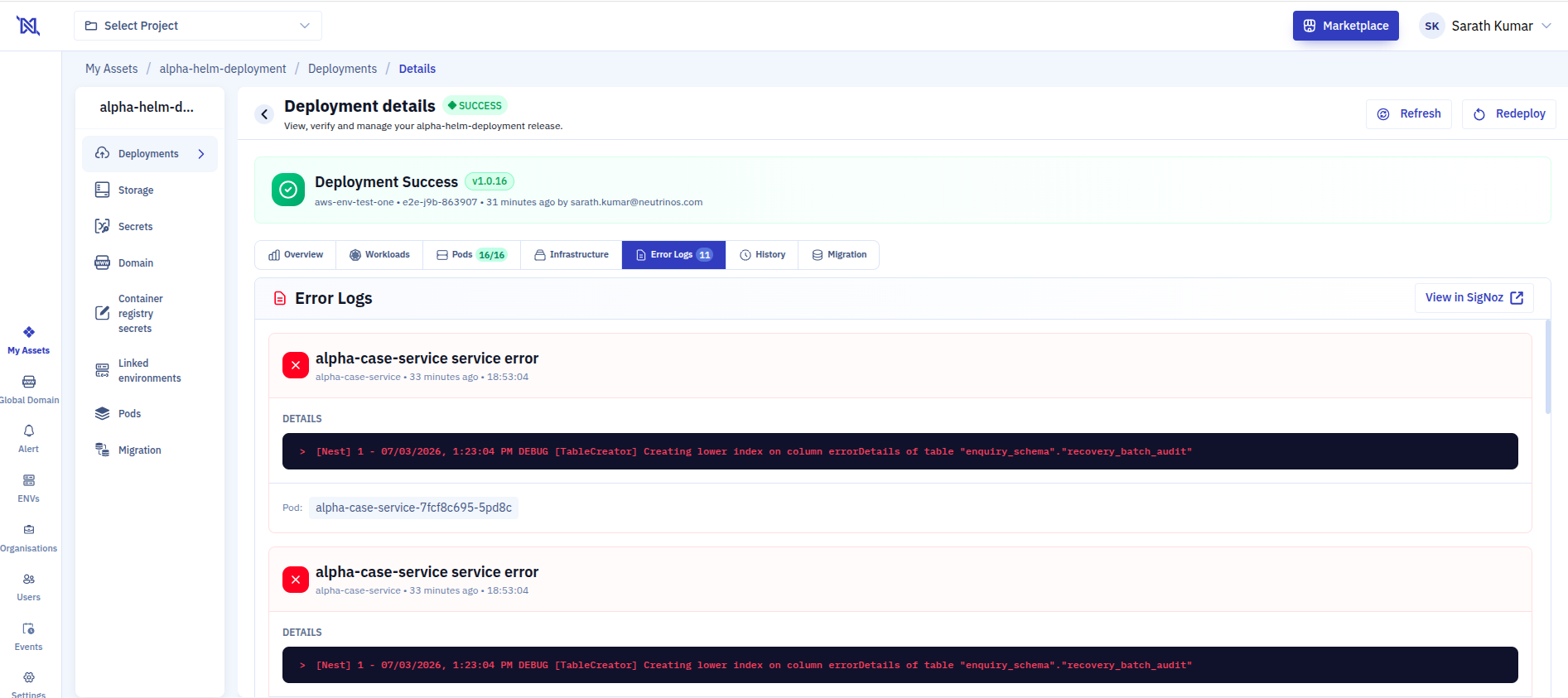Click the v1.0.16 version badge

[x=490, y=181]
